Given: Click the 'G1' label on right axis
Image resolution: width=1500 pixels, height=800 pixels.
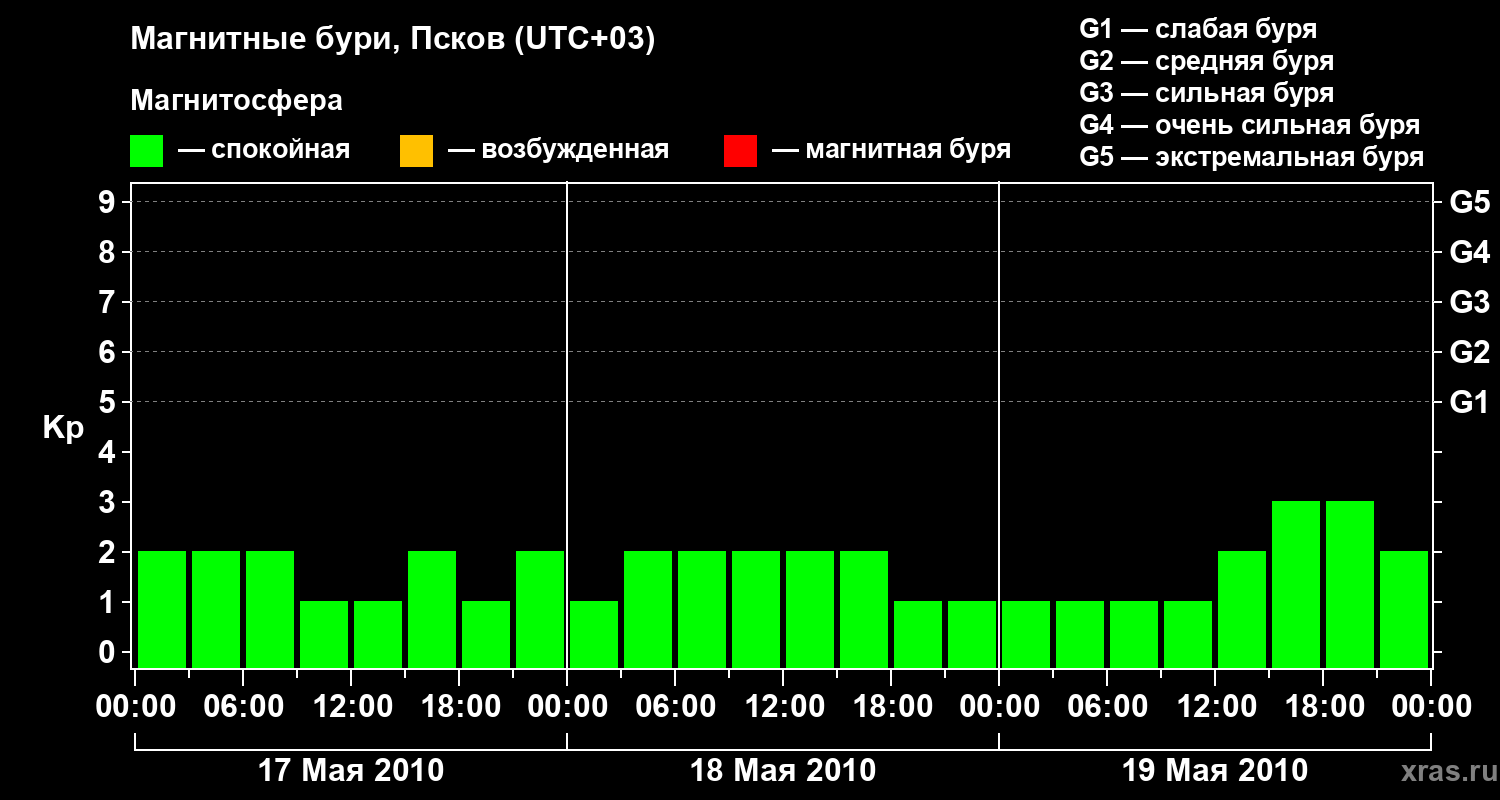Looking at the screenshot, I should coord(1470,402).
